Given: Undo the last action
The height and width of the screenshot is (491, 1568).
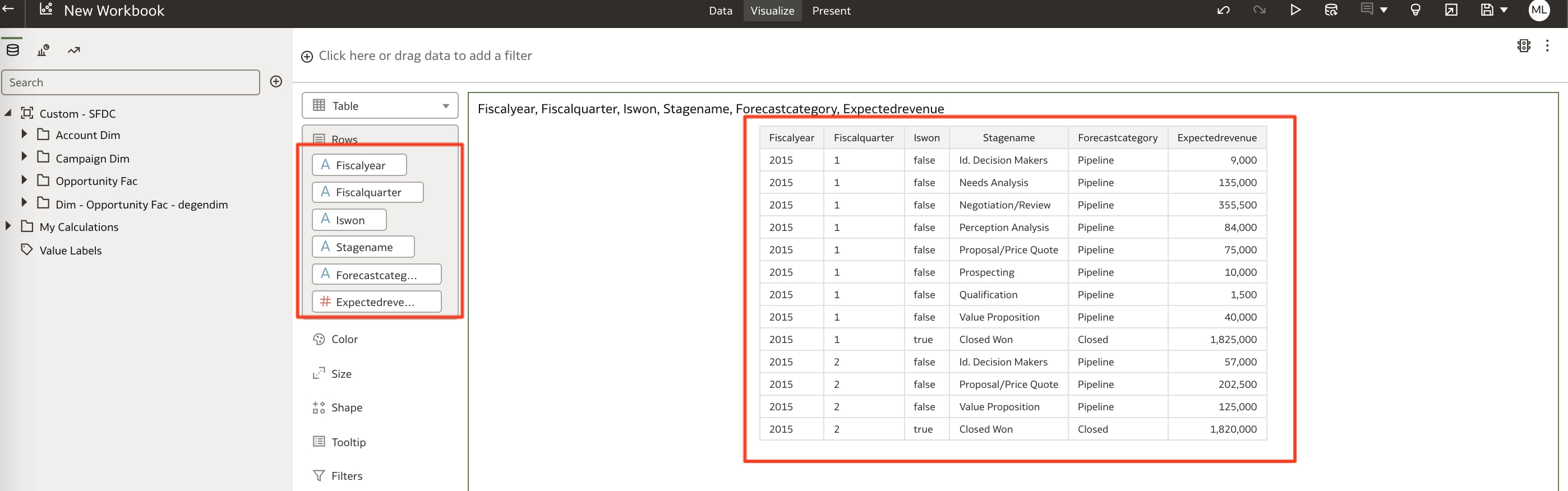Looking at the screenshot, I should [1224, 10].
